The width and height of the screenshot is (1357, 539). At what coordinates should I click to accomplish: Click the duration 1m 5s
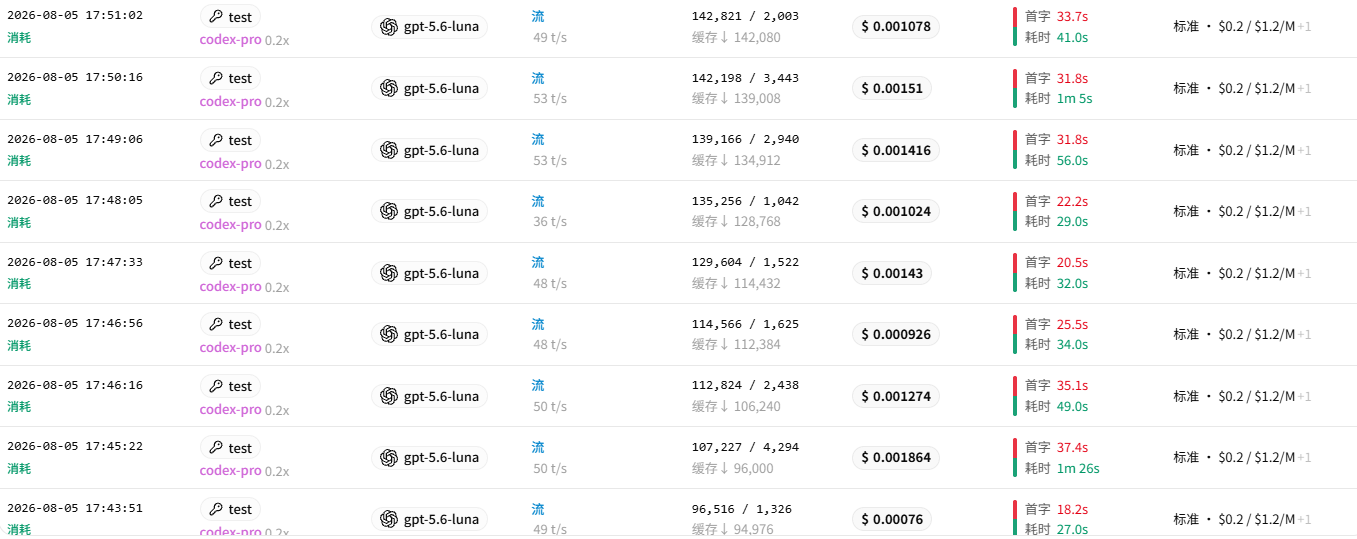click(1074, 98)
